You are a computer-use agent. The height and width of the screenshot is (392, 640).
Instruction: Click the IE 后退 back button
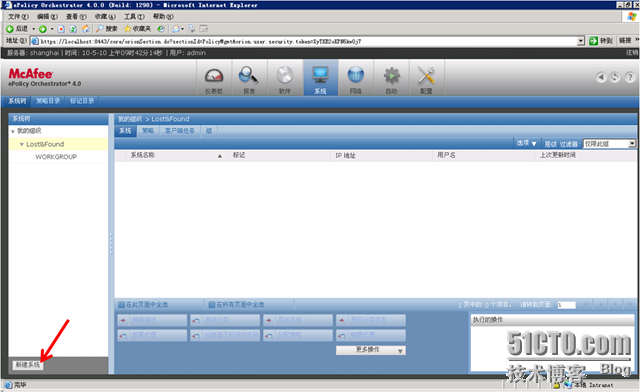(x=17, y=29)
